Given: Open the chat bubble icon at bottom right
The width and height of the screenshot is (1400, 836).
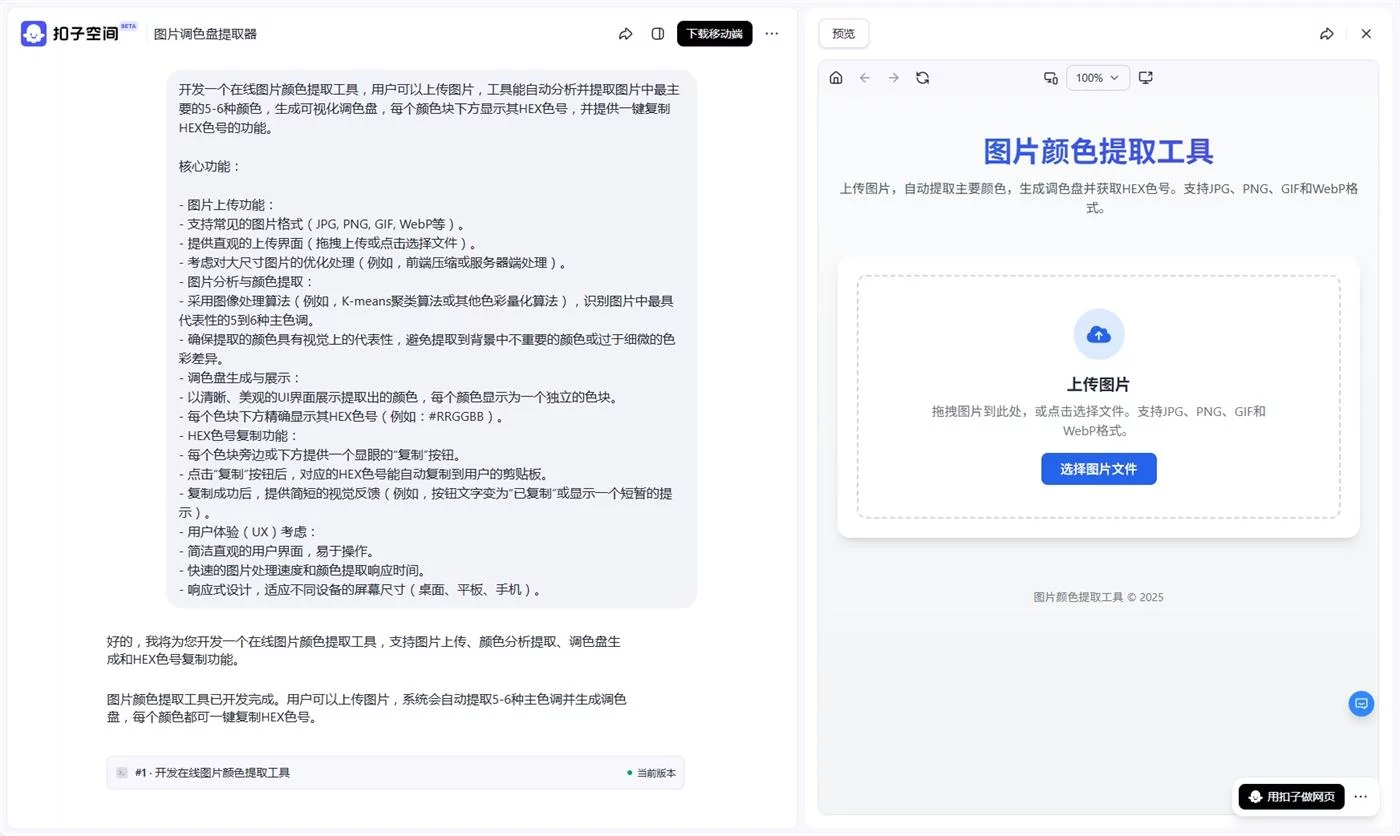Looking at the screenshot, I should (1361, 703).
